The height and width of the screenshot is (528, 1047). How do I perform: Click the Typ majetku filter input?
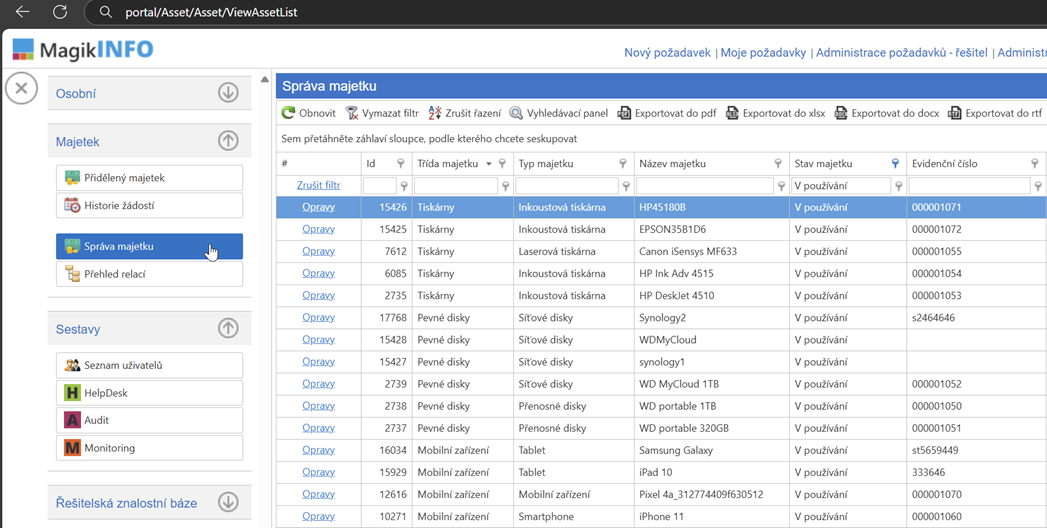[567, 186]
